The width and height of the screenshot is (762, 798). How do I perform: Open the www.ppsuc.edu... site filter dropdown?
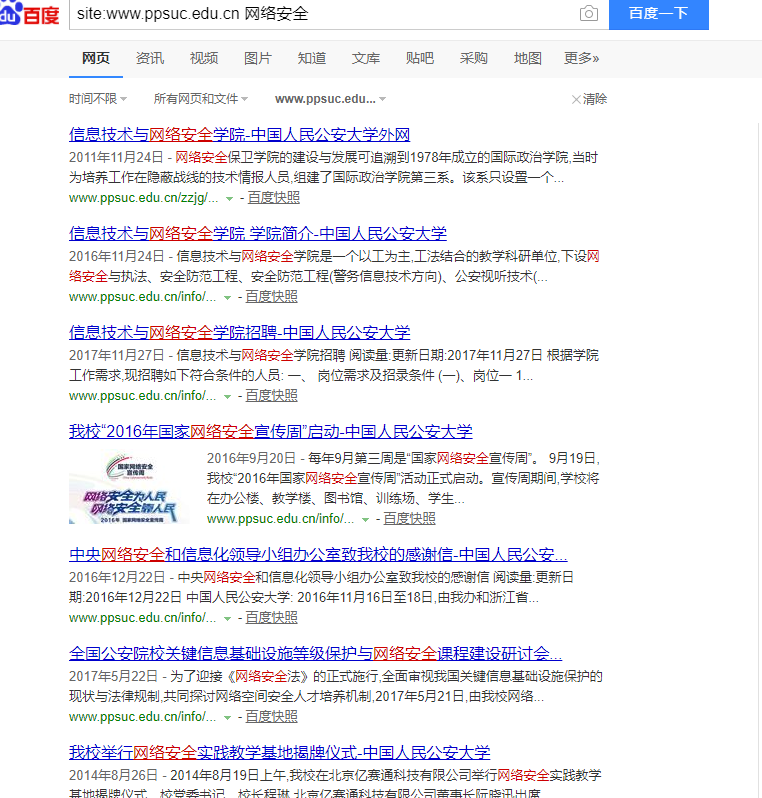[330, 99]
